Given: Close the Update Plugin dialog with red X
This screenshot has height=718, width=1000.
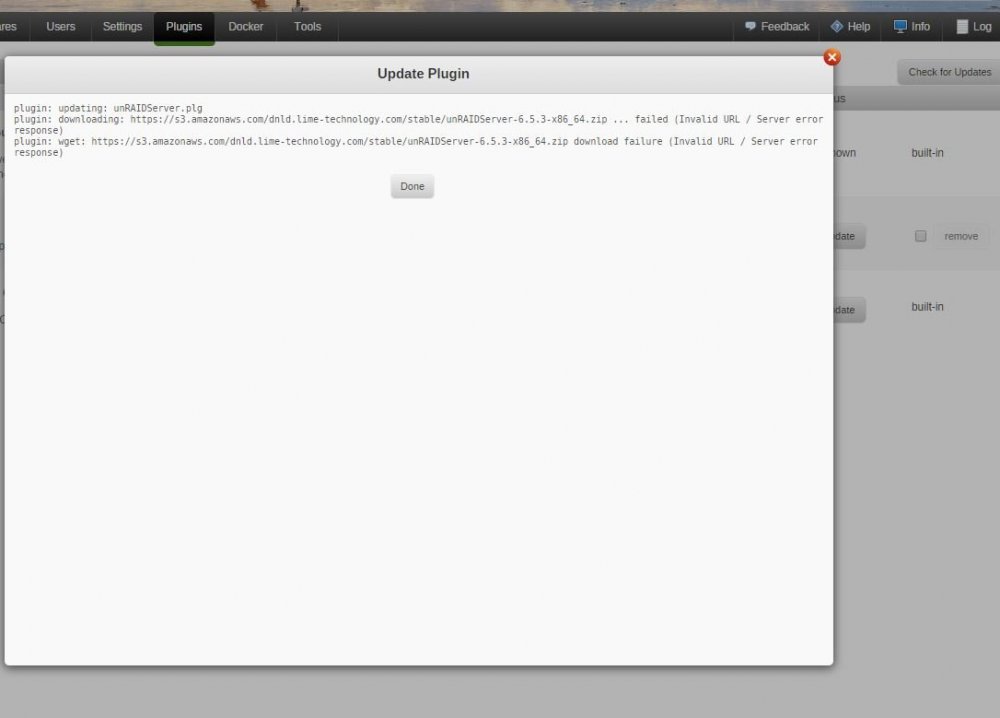Looking at the screenshot, I should coord(832,57).
